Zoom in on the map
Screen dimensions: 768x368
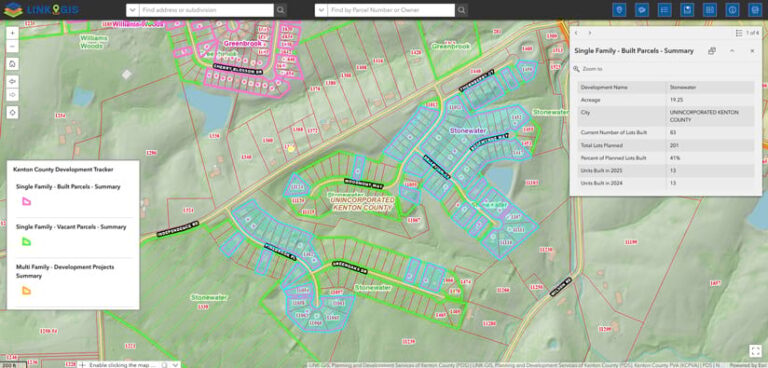click(x=13, y=33)
